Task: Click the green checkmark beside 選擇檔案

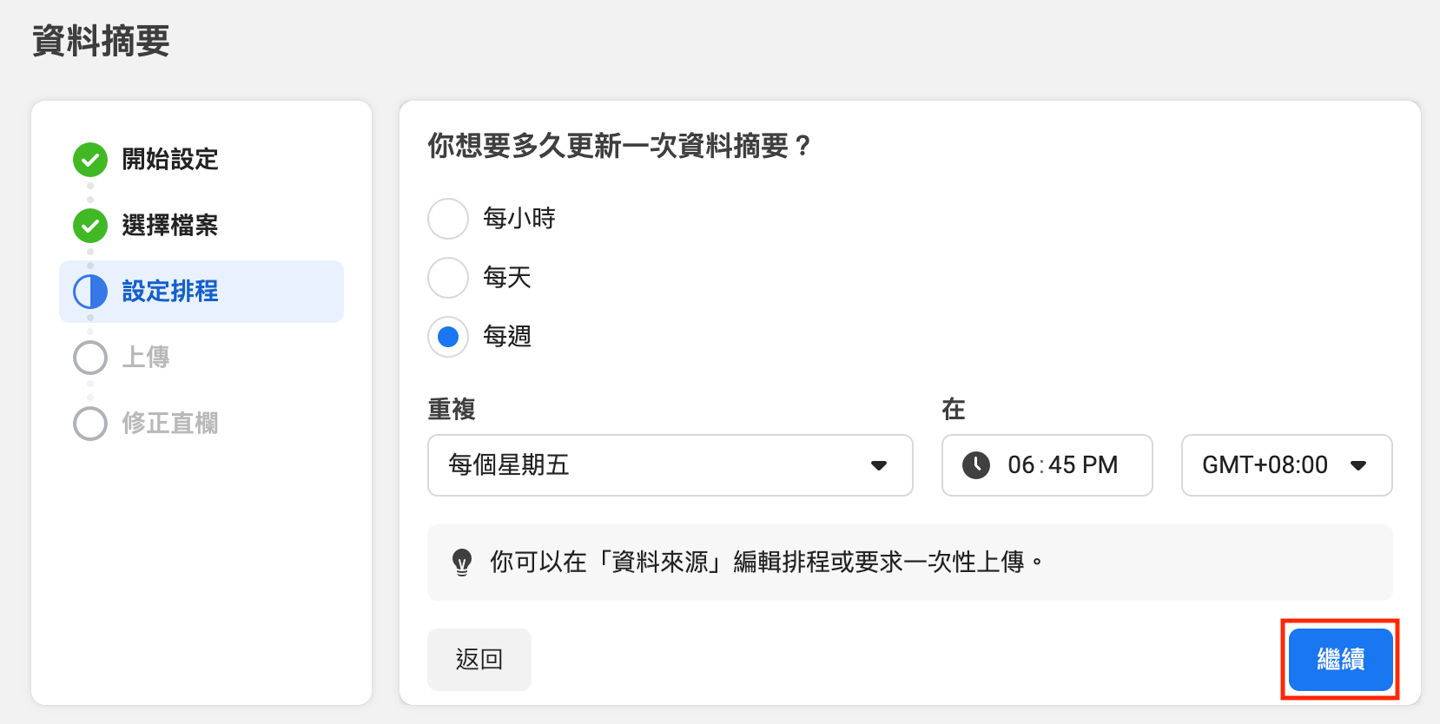Action: pos(90,226)
